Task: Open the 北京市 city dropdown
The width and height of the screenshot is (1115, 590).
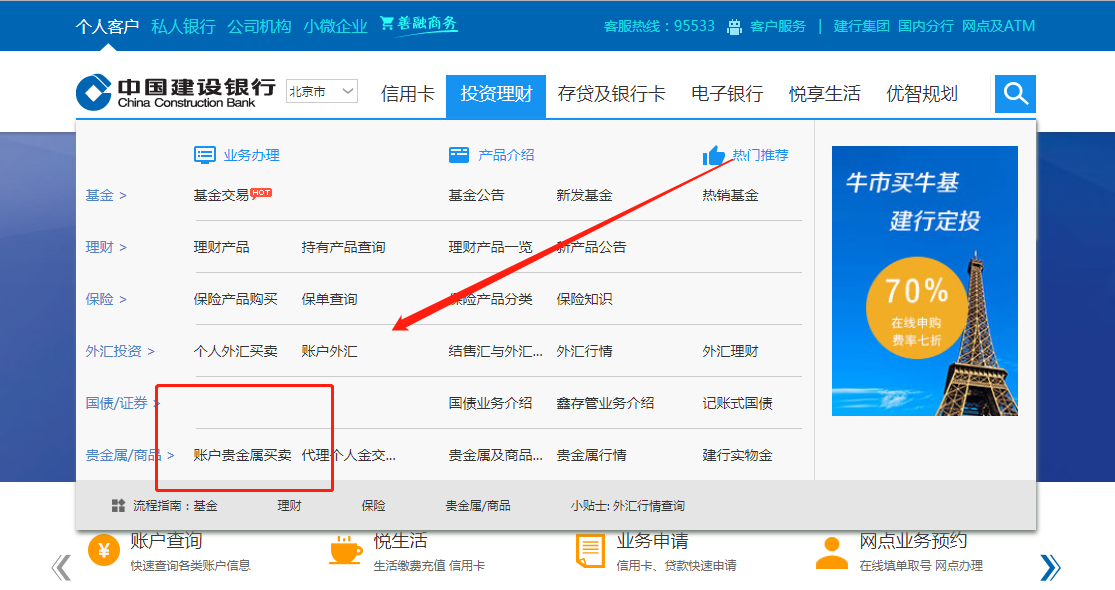Action: [321, 92]
